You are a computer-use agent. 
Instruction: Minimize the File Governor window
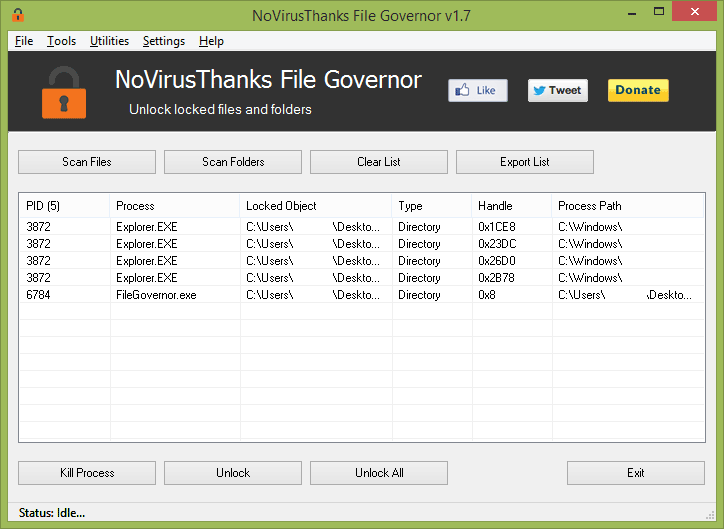click(632, 12)
